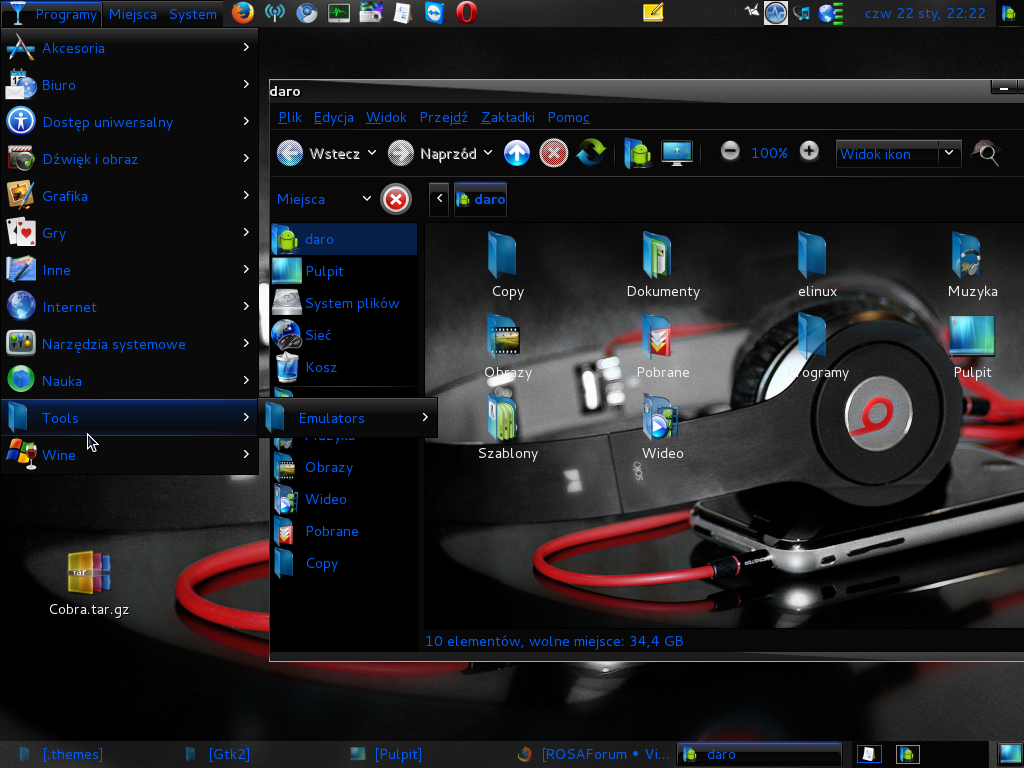Select System plików in places sidebar

click(x=351, y=303)
